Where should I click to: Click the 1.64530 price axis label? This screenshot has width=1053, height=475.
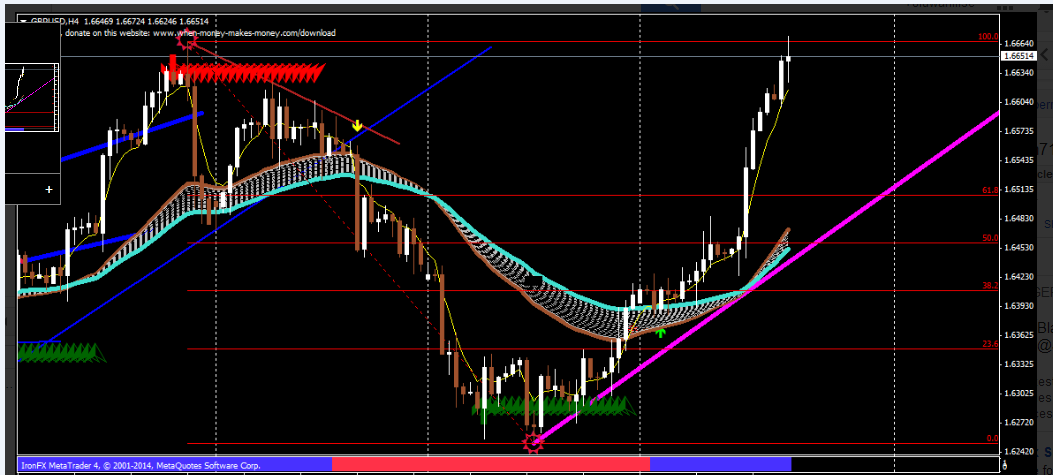click(x=1020, y=248)
